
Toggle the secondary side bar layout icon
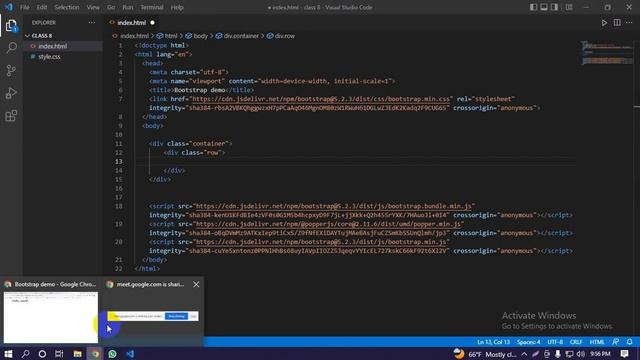tap(554, 7)
